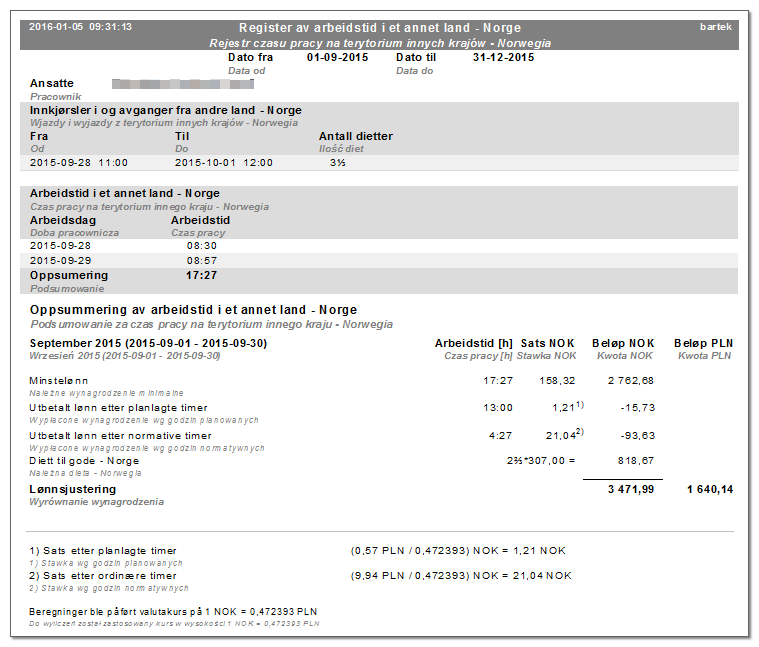Click the PLN total 1 640,14
Viewport: 759px width, 647px height.
point(710,490)
